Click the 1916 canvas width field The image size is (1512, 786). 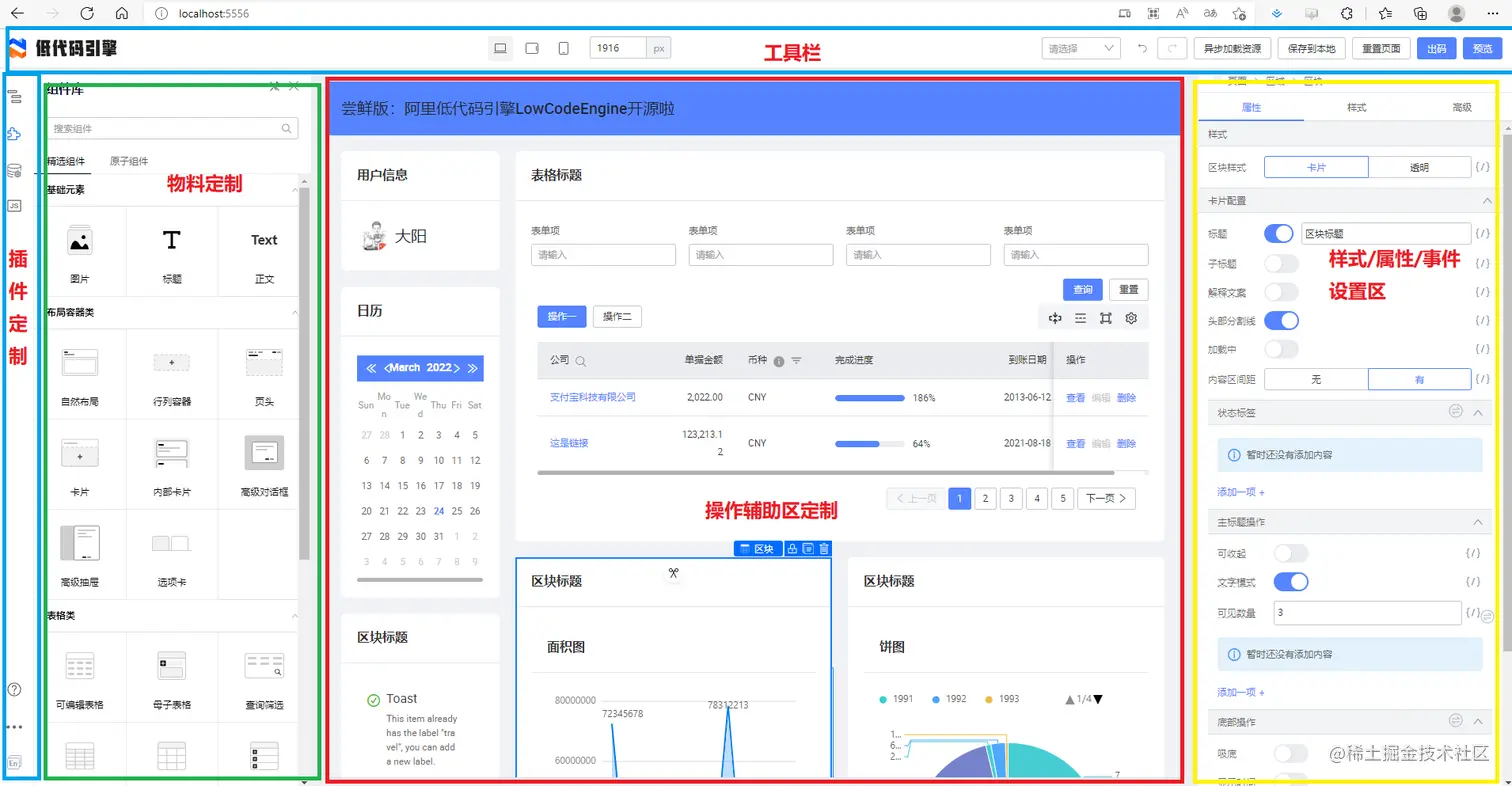tap(619, 48)
